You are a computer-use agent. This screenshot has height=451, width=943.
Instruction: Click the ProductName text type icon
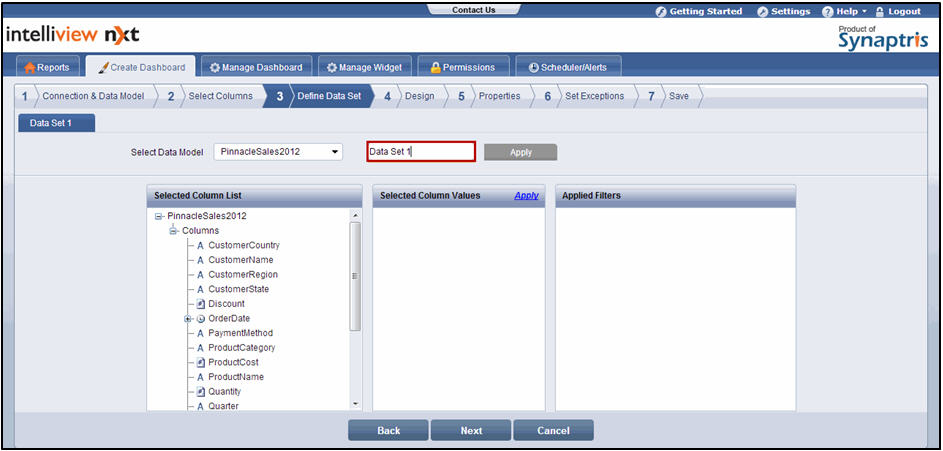(x=201, y=377)
